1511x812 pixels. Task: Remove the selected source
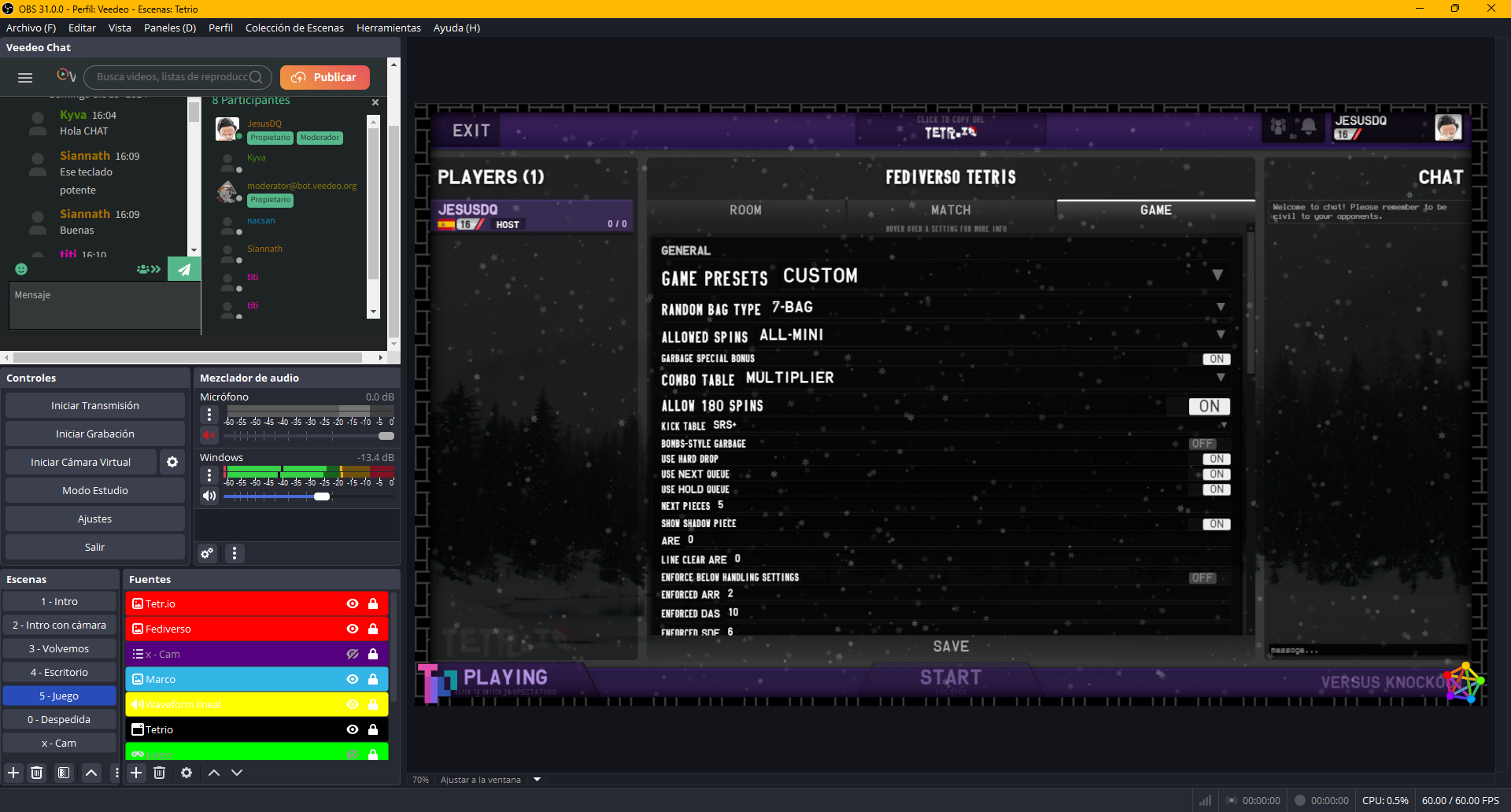click(x=160, y=773)
